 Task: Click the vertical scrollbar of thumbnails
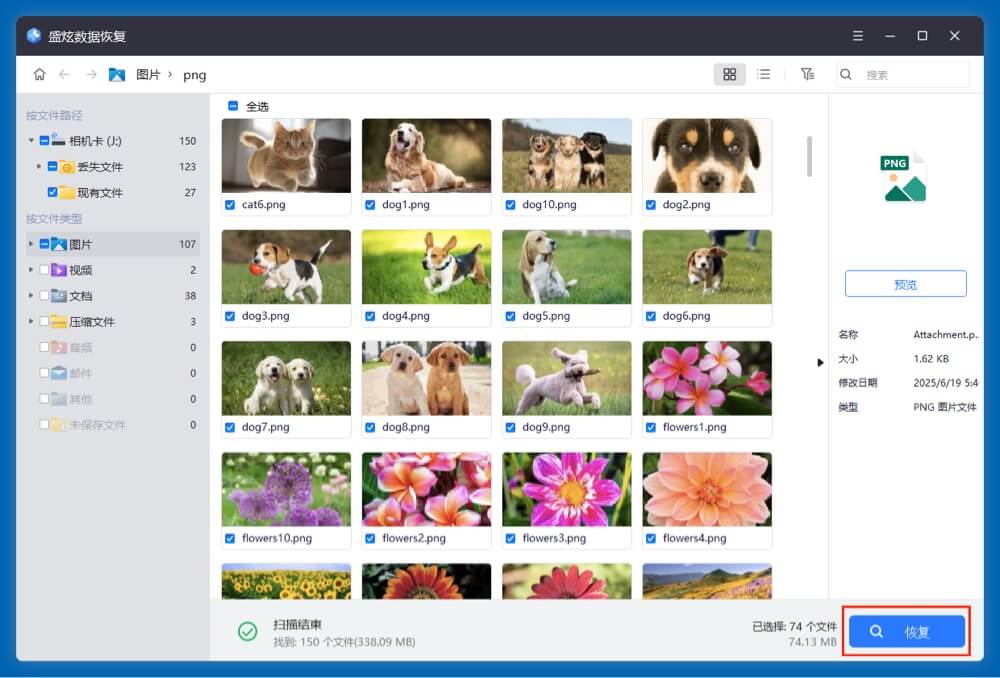click(809, 157)
